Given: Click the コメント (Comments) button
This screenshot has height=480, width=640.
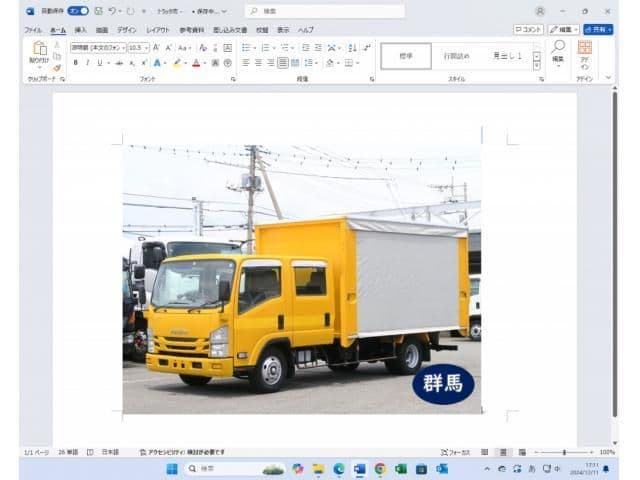Looking at the screenshot, I should (x=528, y=30).
